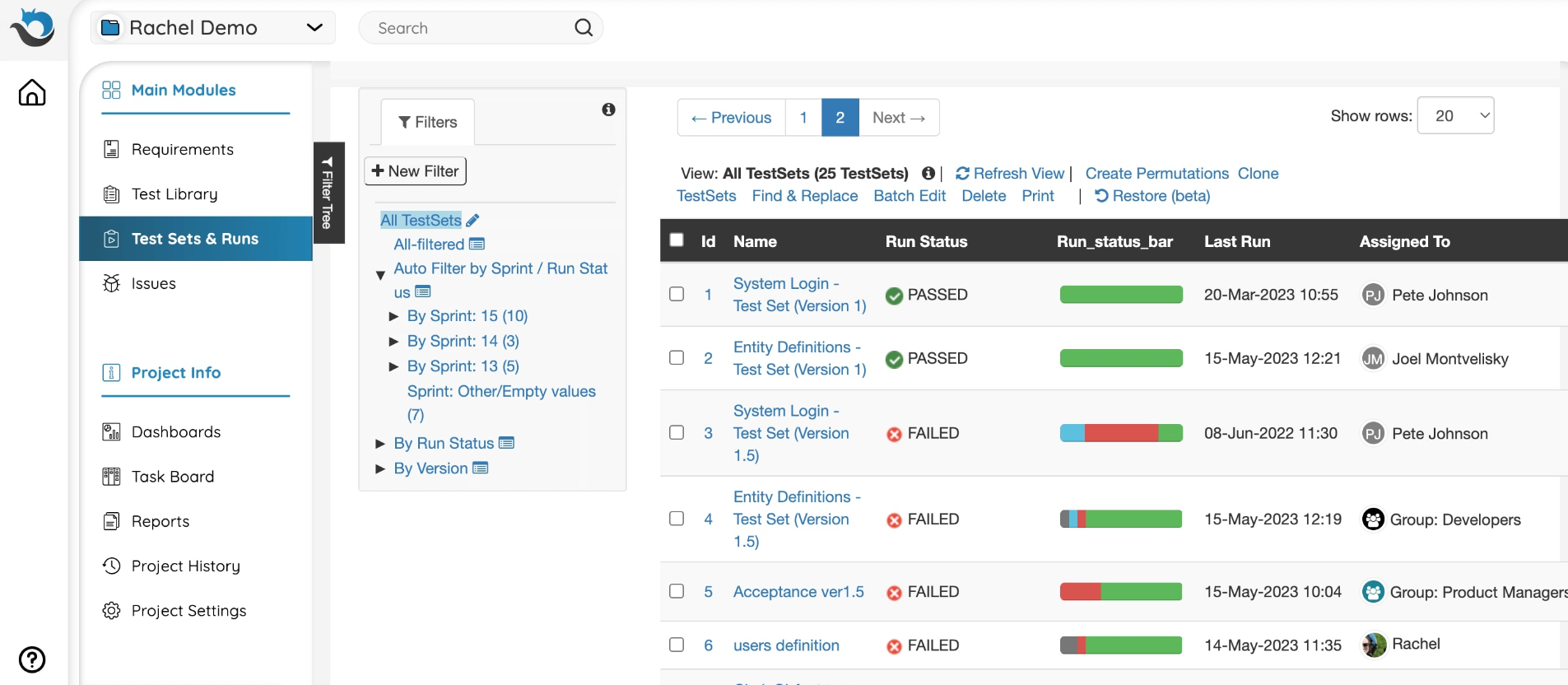The width and height of the screenshot is (1568, 685).
Task: Click Refresh View link
Action: click(x=1010, y=173)
